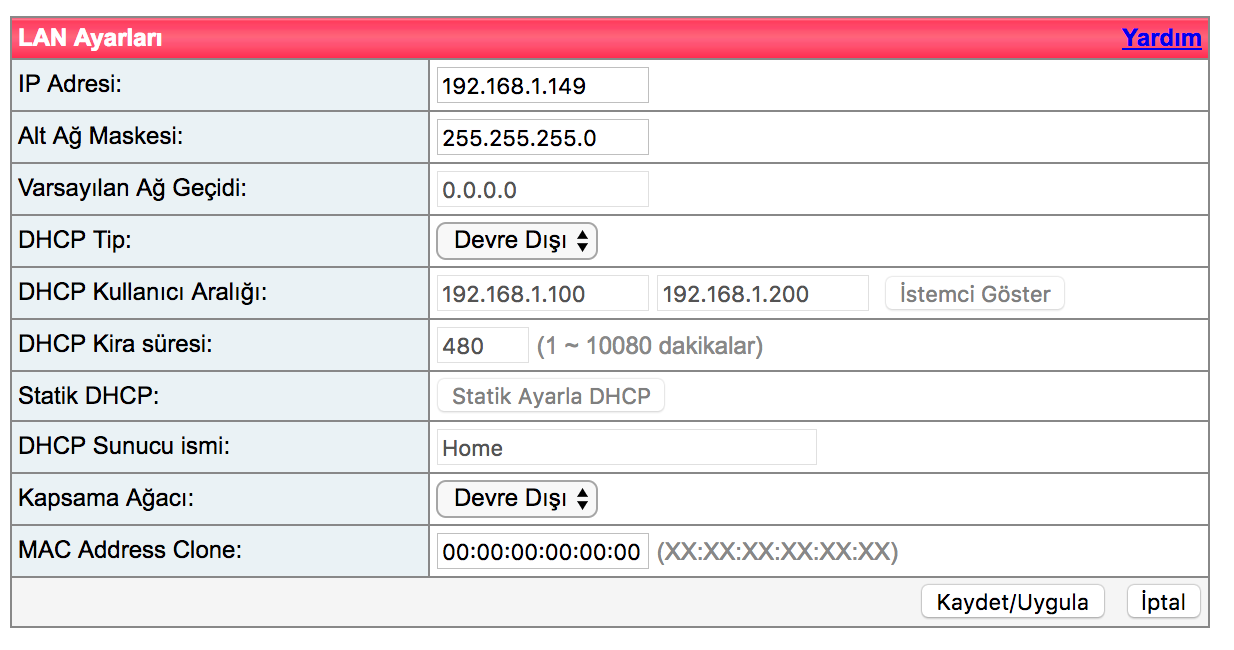1234x650 pixels.
Task: Select the DHCP Sunucu ismi field
Action: click(x=626, y=448)
